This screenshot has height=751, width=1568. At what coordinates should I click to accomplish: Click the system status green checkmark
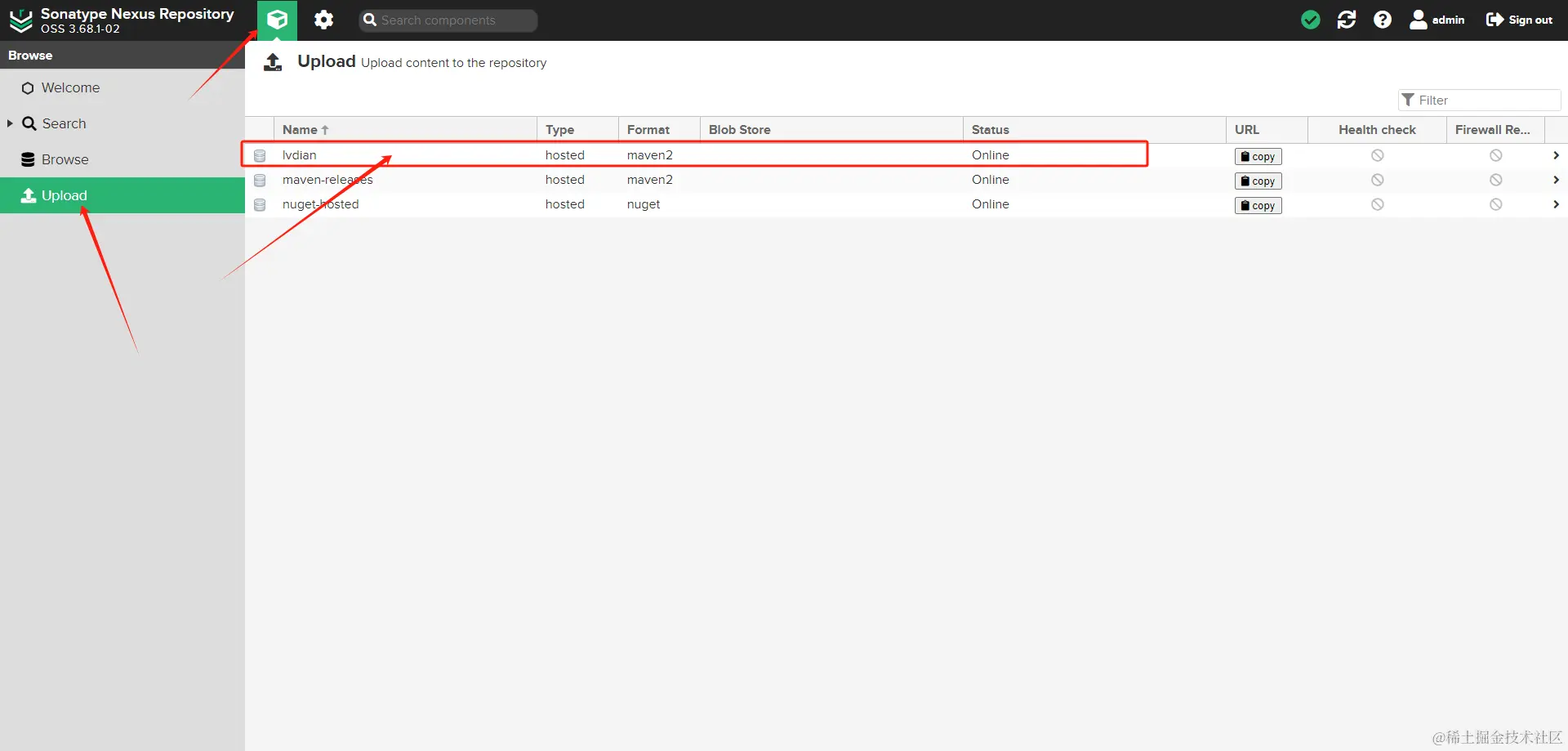point(1311,20)
